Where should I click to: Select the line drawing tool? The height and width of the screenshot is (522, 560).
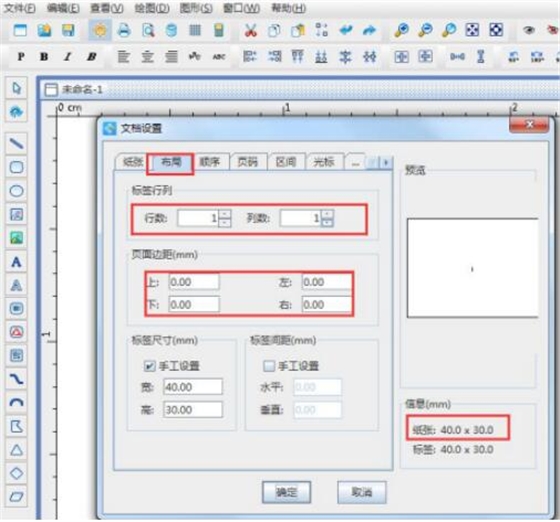pyautogui.click(x=16, y=144)
